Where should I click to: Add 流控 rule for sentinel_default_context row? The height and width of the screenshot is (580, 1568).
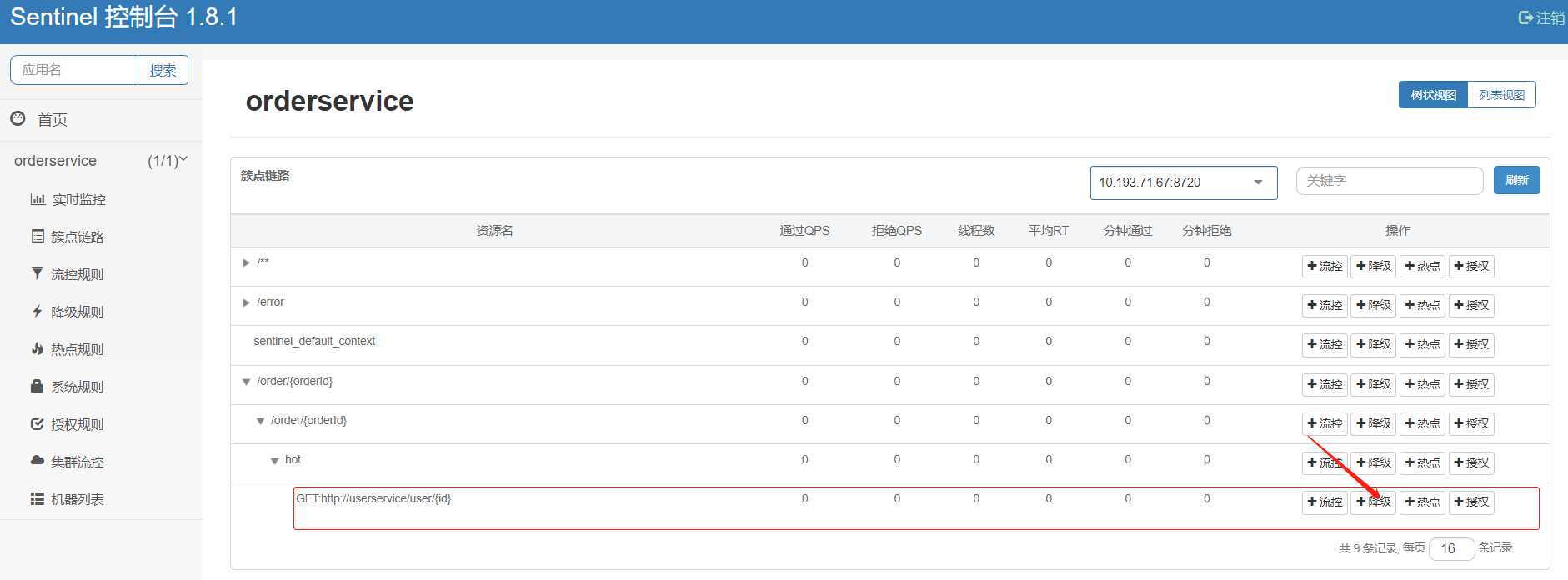(1325, 344)
